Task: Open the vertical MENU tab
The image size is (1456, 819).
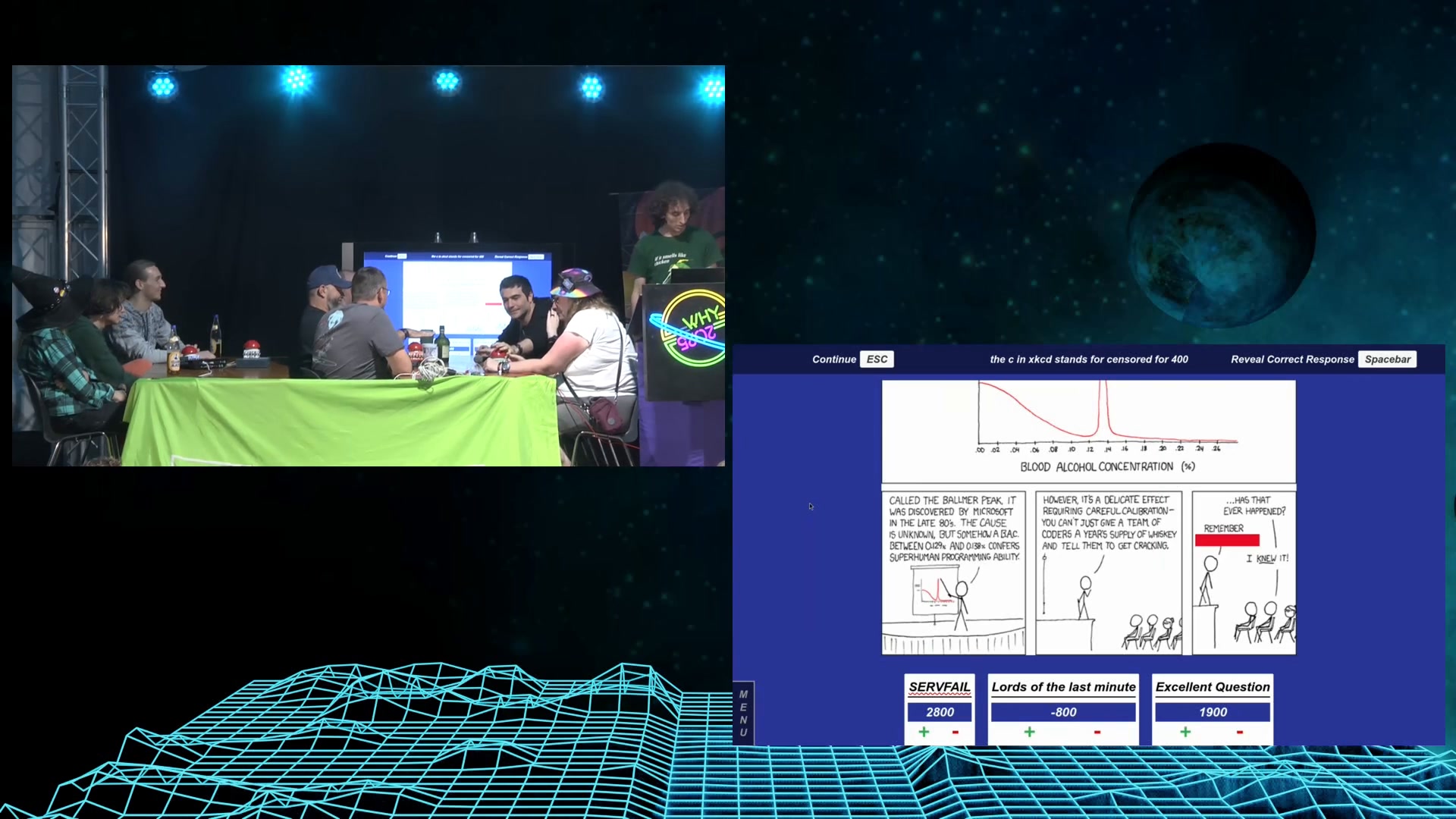Action: [743, 713]
